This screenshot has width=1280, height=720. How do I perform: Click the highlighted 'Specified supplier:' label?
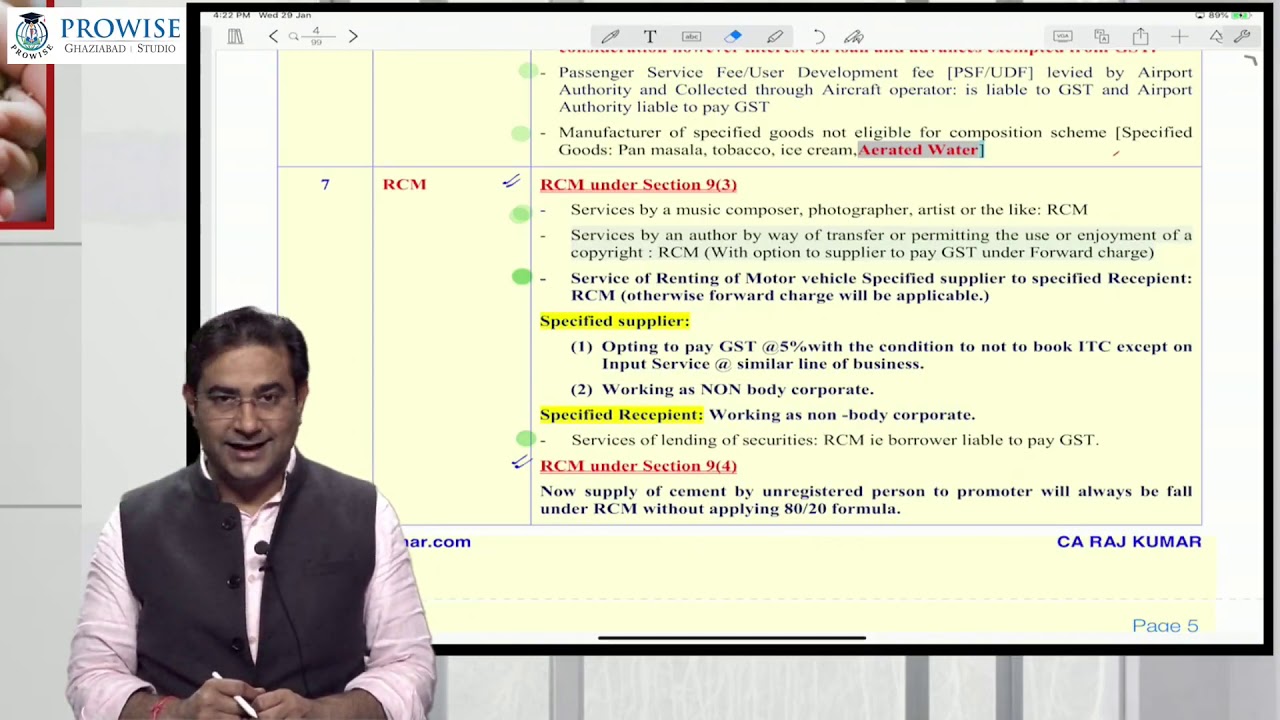tap(614, 321)
